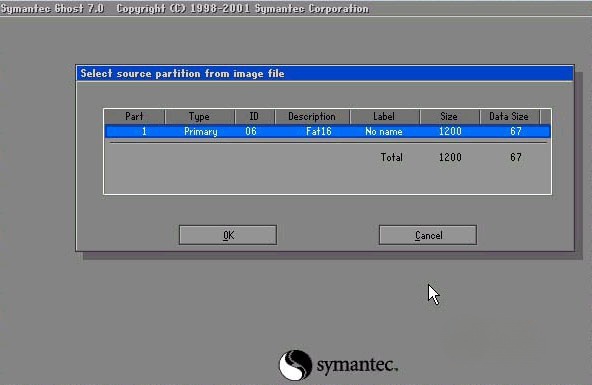
Task: Click the Type column header
Action: pyautogui.click(x=199, y=116)
